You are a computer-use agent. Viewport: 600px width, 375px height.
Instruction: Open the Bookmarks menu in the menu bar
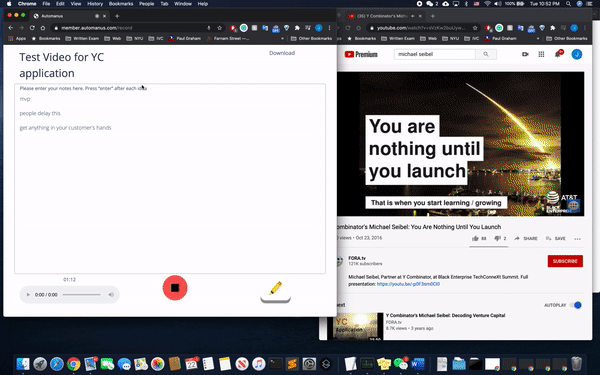point(121,4)
